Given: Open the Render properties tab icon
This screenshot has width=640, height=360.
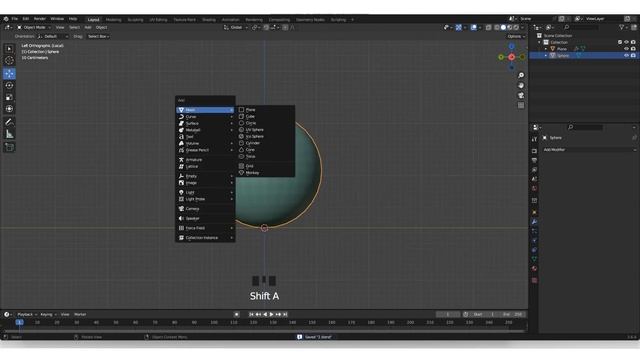Looking at the screenshot, I should 534,151.
